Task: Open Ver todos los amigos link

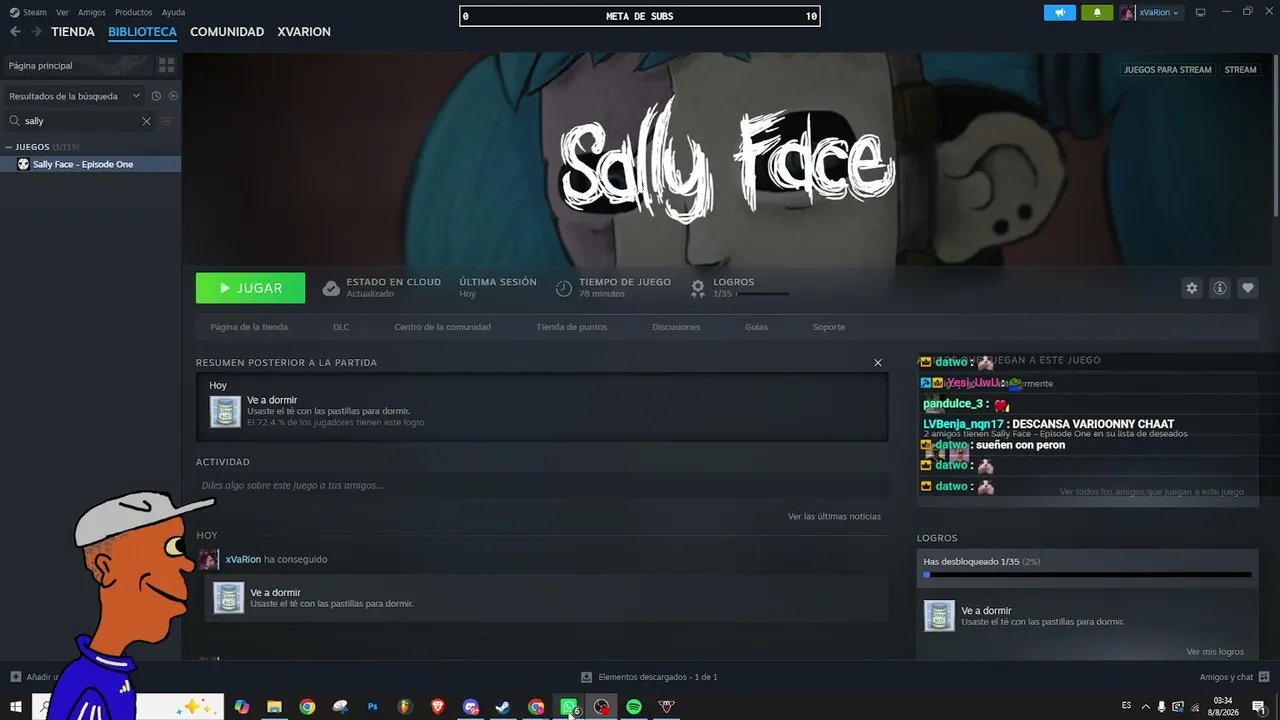Action: point(1152,492)
